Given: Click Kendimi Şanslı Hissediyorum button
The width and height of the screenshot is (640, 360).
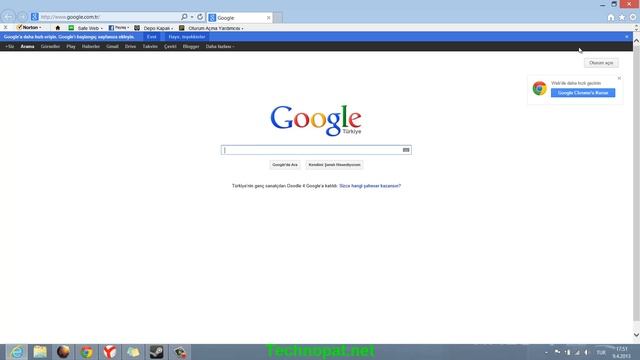Looking at the screenshot, I should coord(334,165).
